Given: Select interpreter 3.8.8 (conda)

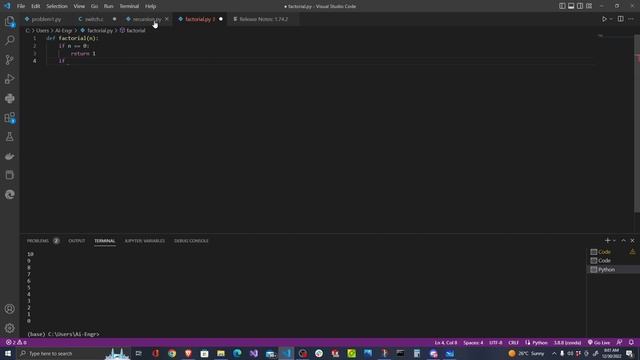Looking at the screenshot, I should [x=567, y=342].
